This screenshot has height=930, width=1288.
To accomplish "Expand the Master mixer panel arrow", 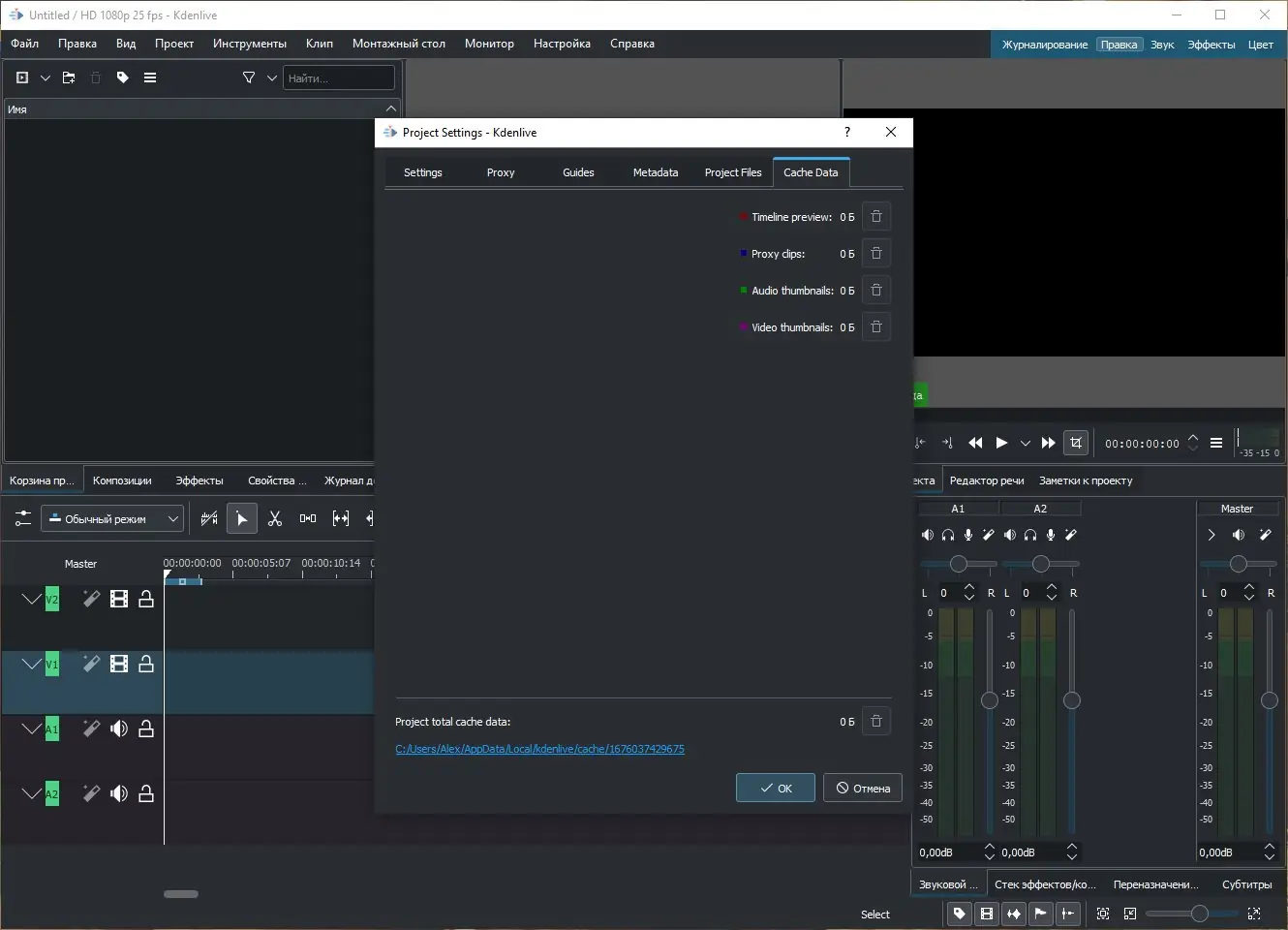I will coord(1211,535).
